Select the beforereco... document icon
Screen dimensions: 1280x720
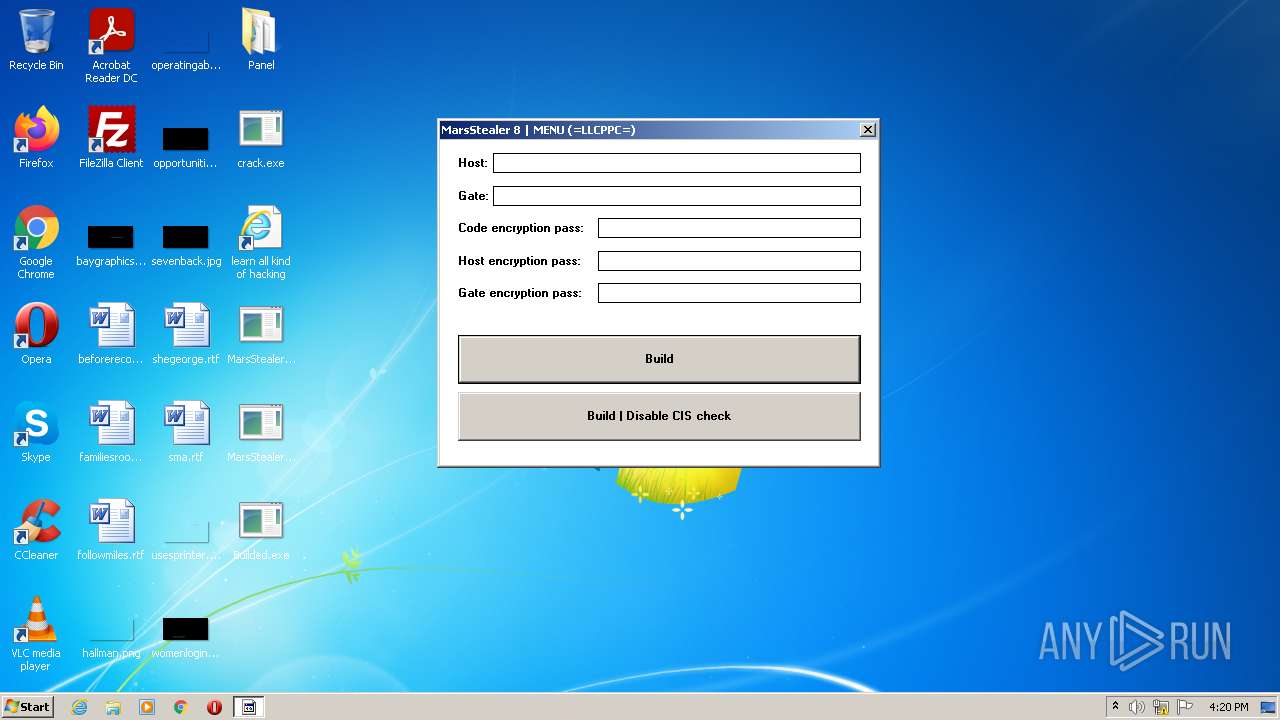pos(111,334)
